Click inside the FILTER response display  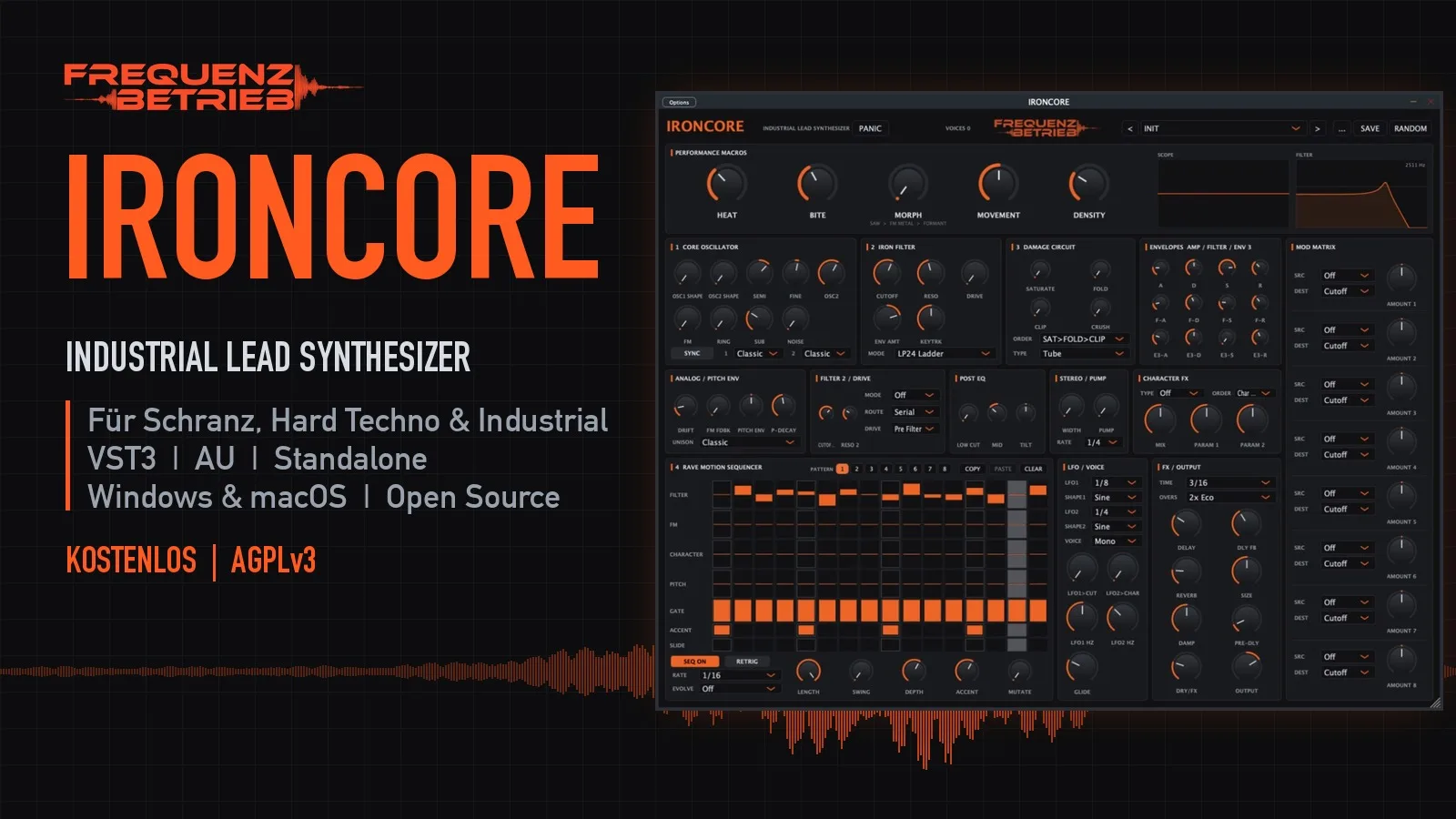coord(1361,194)
